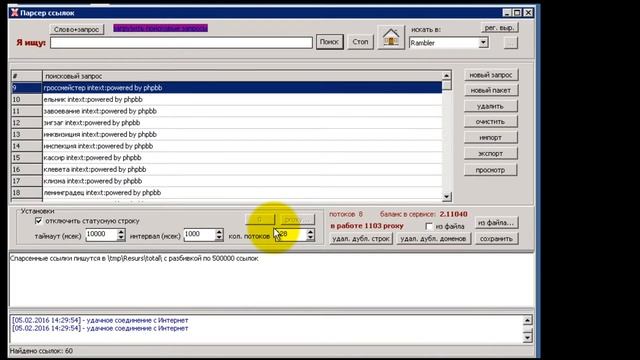Increase кол. потоков with the up arrow

[x=311, y=231]
